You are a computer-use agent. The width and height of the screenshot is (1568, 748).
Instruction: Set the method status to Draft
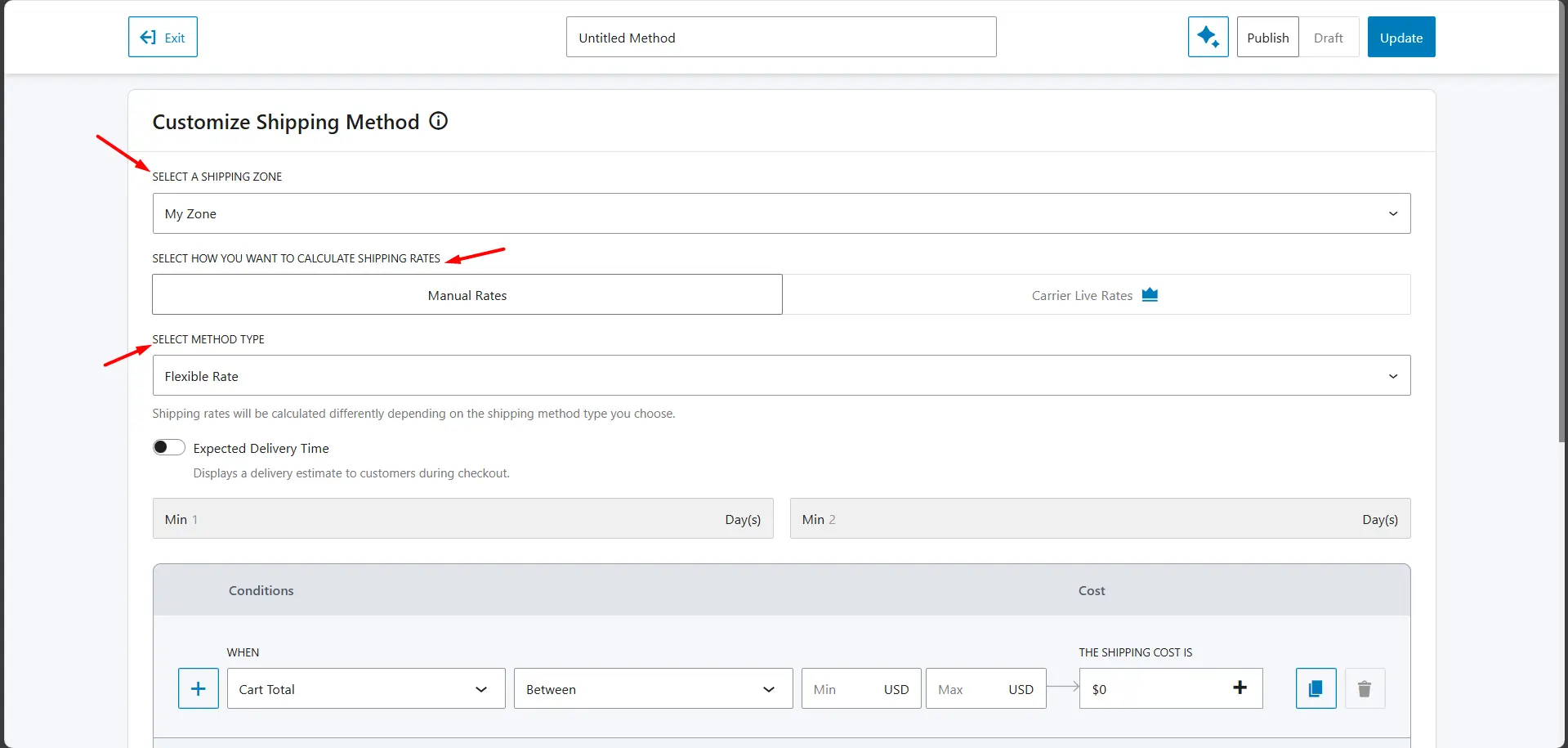click(x=1328, y=37)
